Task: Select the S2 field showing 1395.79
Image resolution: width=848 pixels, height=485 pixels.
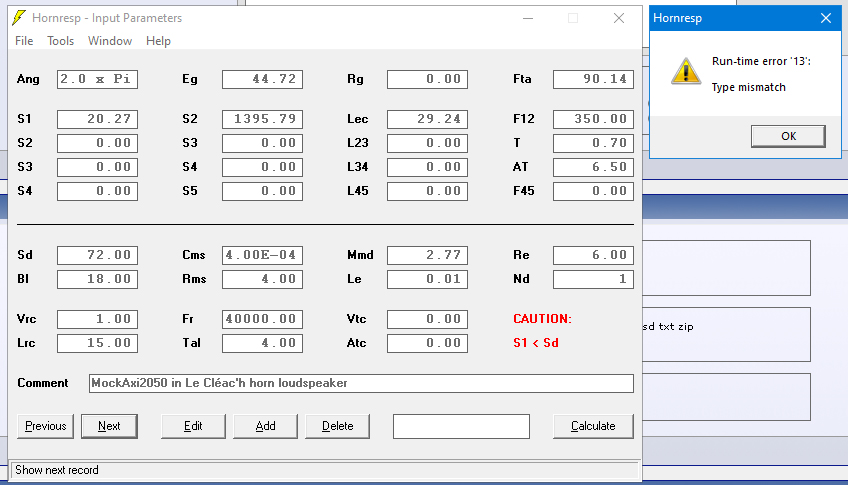Action: (x=262, y=119)
